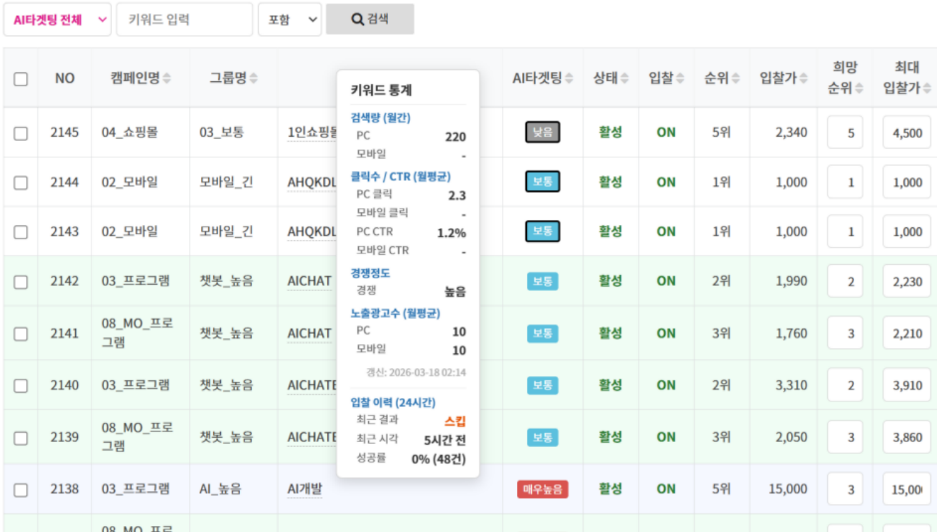This screenshot has height=532, width=937.
Task: Click the 0% (48건) success rate value
Action: (439, 459)
